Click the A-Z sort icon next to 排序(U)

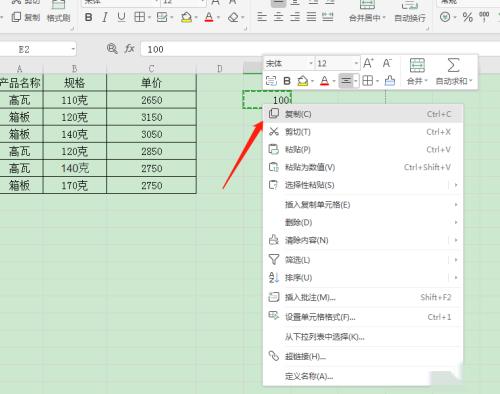(274, 277)
